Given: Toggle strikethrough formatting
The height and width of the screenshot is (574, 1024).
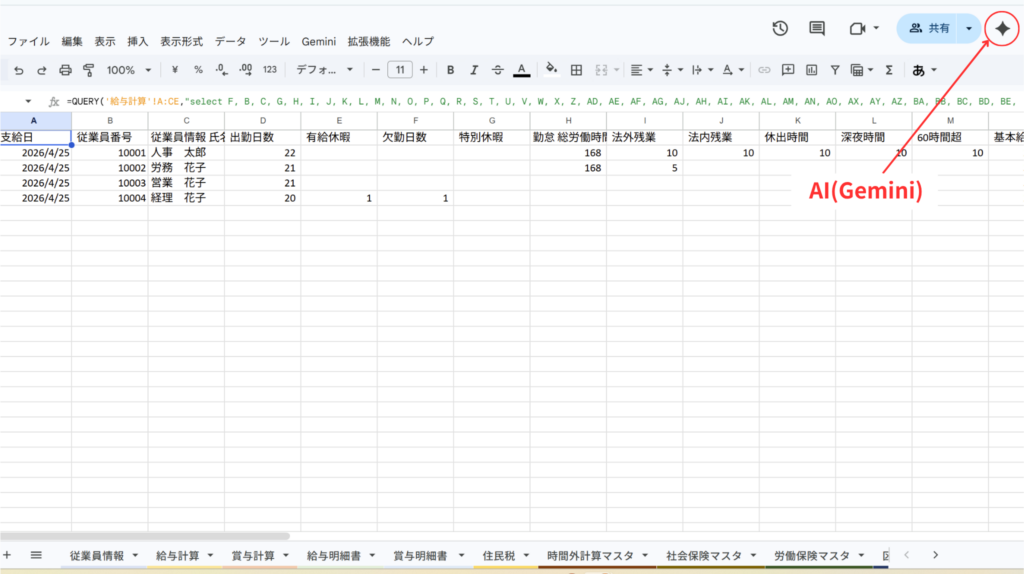Looking at the screenshot, I should pyautogui.click(x=497, y=70).
